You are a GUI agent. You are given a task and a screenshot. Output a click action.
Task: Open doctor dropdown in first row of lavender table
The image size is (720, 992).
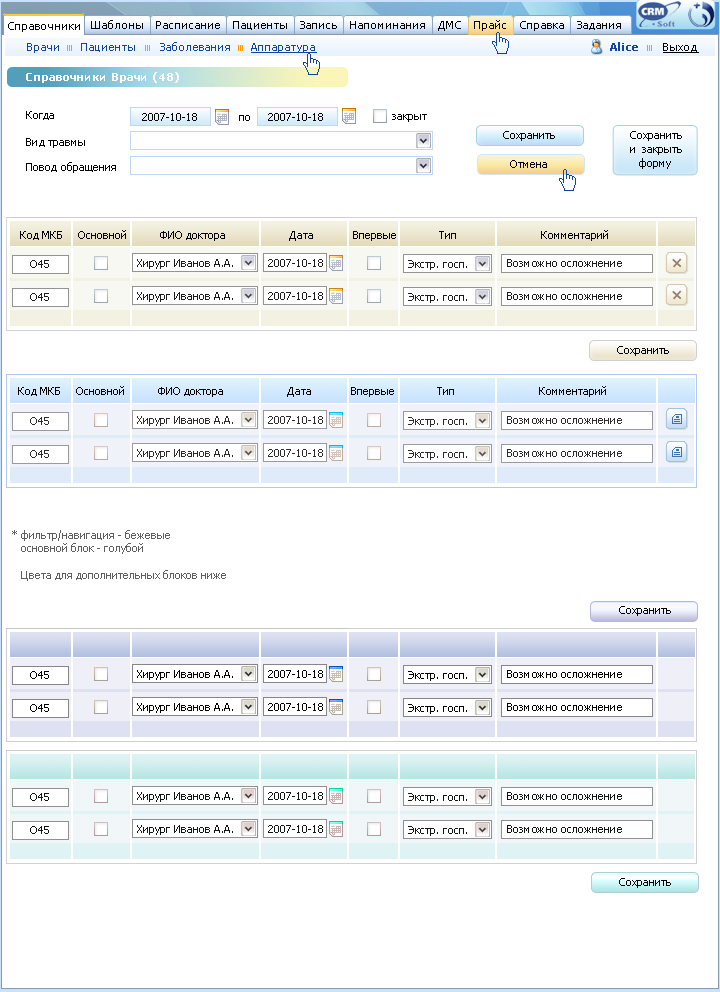point(249,674)
